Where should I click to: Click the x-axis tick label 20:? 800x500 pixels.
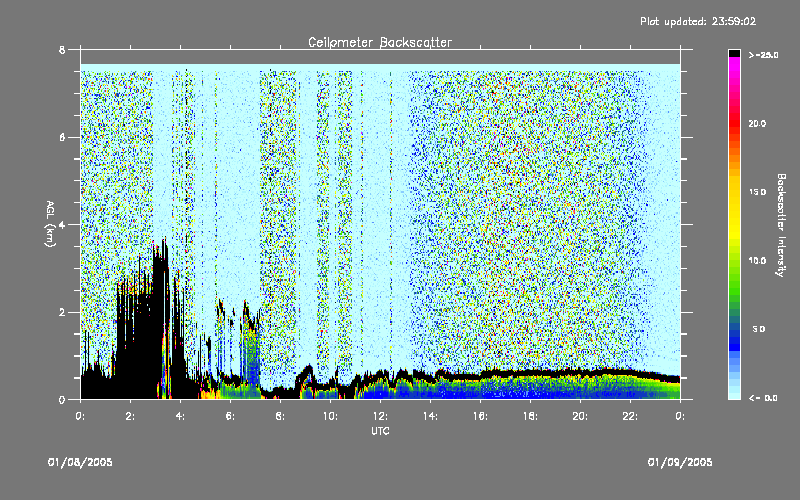580,416
